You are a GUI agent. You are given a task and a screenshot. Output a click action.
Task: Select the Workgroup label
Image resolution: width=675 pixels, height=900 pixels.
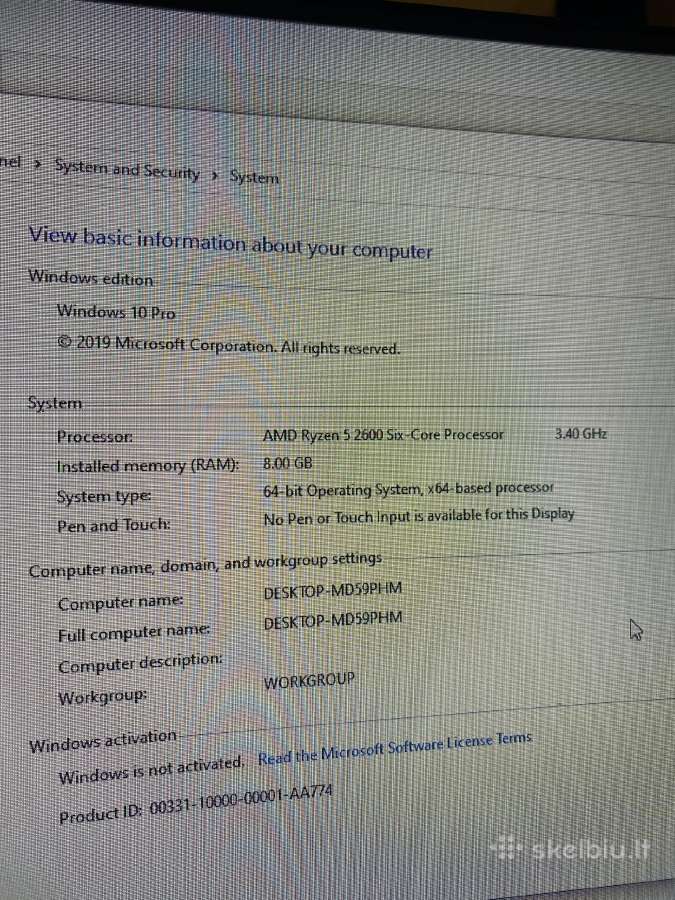pos(102,697)
